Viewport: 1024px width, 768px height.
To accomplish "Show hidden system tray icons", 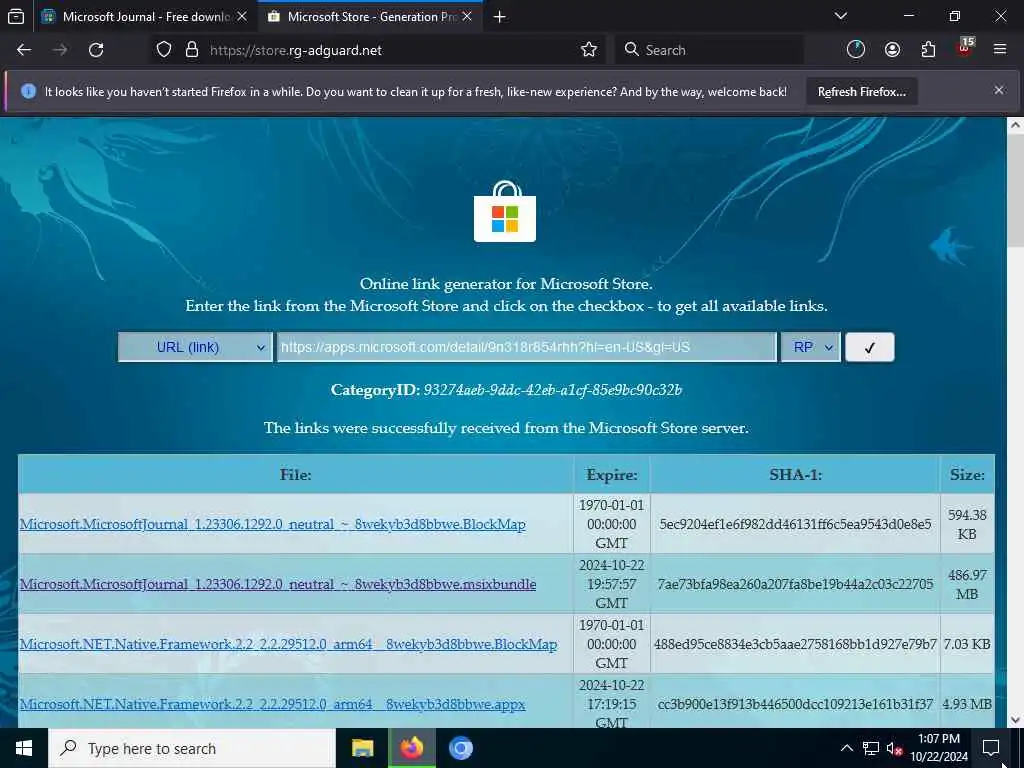I will 846,748.
